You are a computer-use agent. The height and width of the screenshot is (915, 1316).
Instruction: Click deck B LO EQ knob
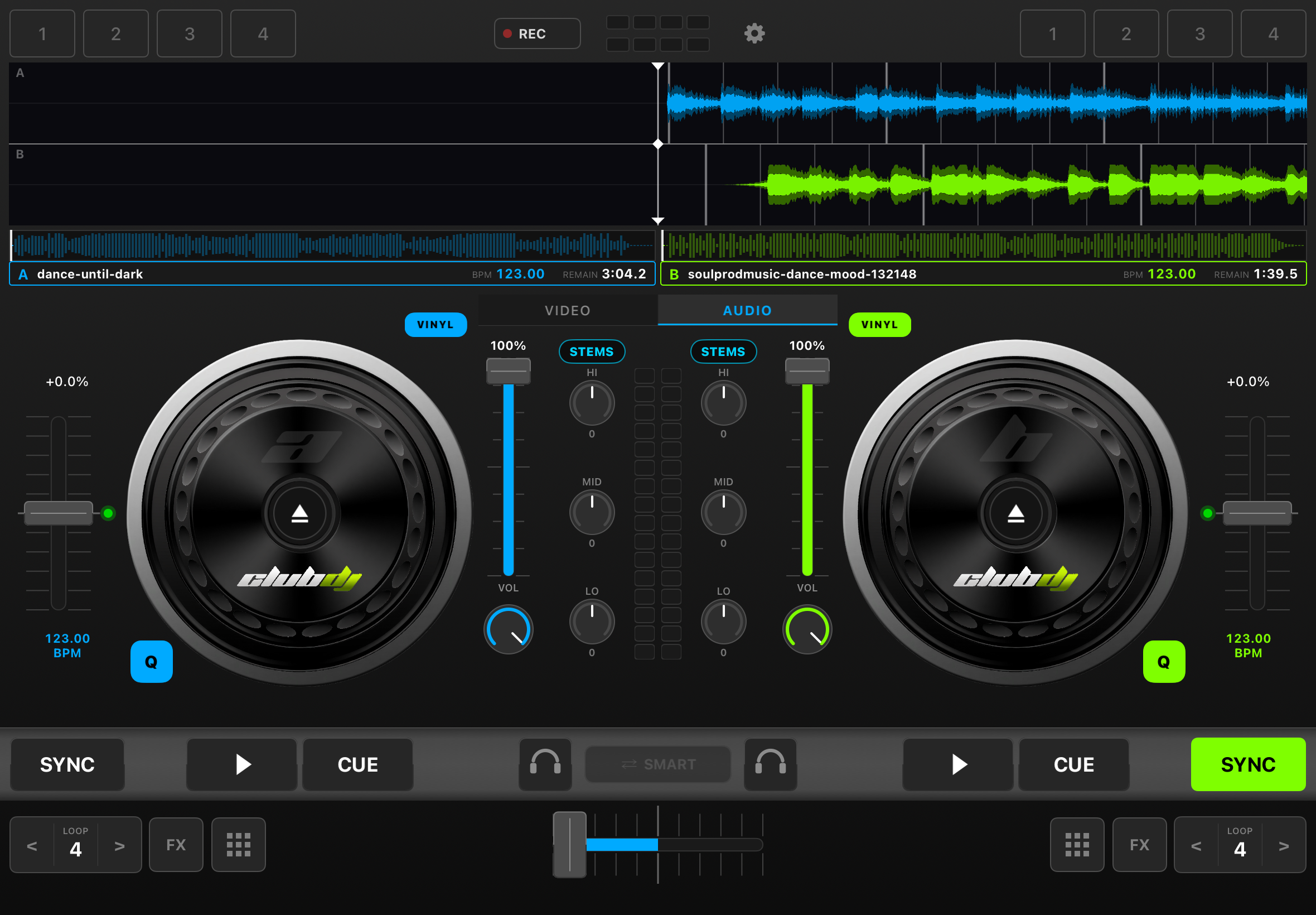pos(723,622)
